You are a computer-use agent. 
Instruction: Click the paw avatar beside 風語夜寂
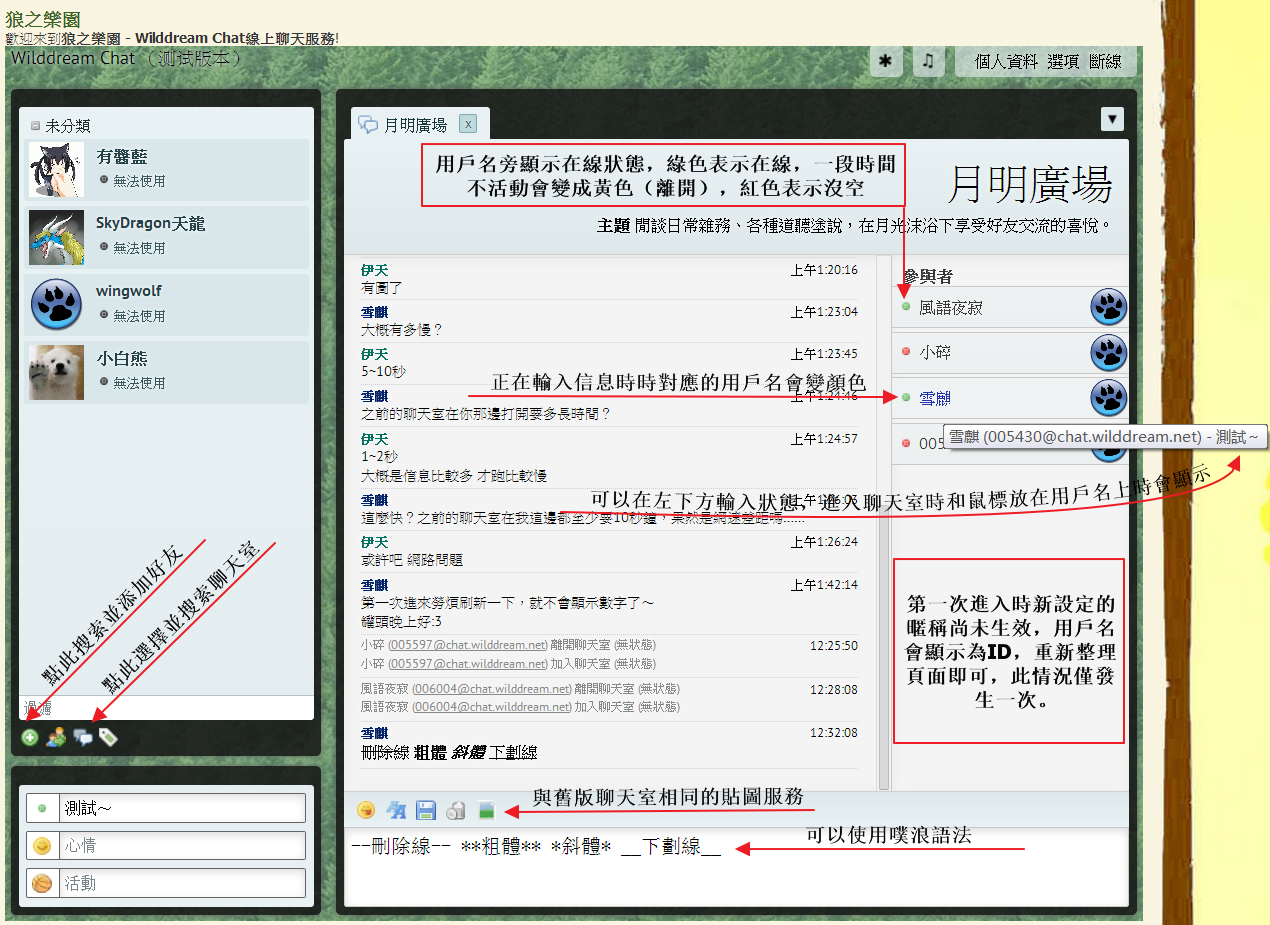(1108, 307)
